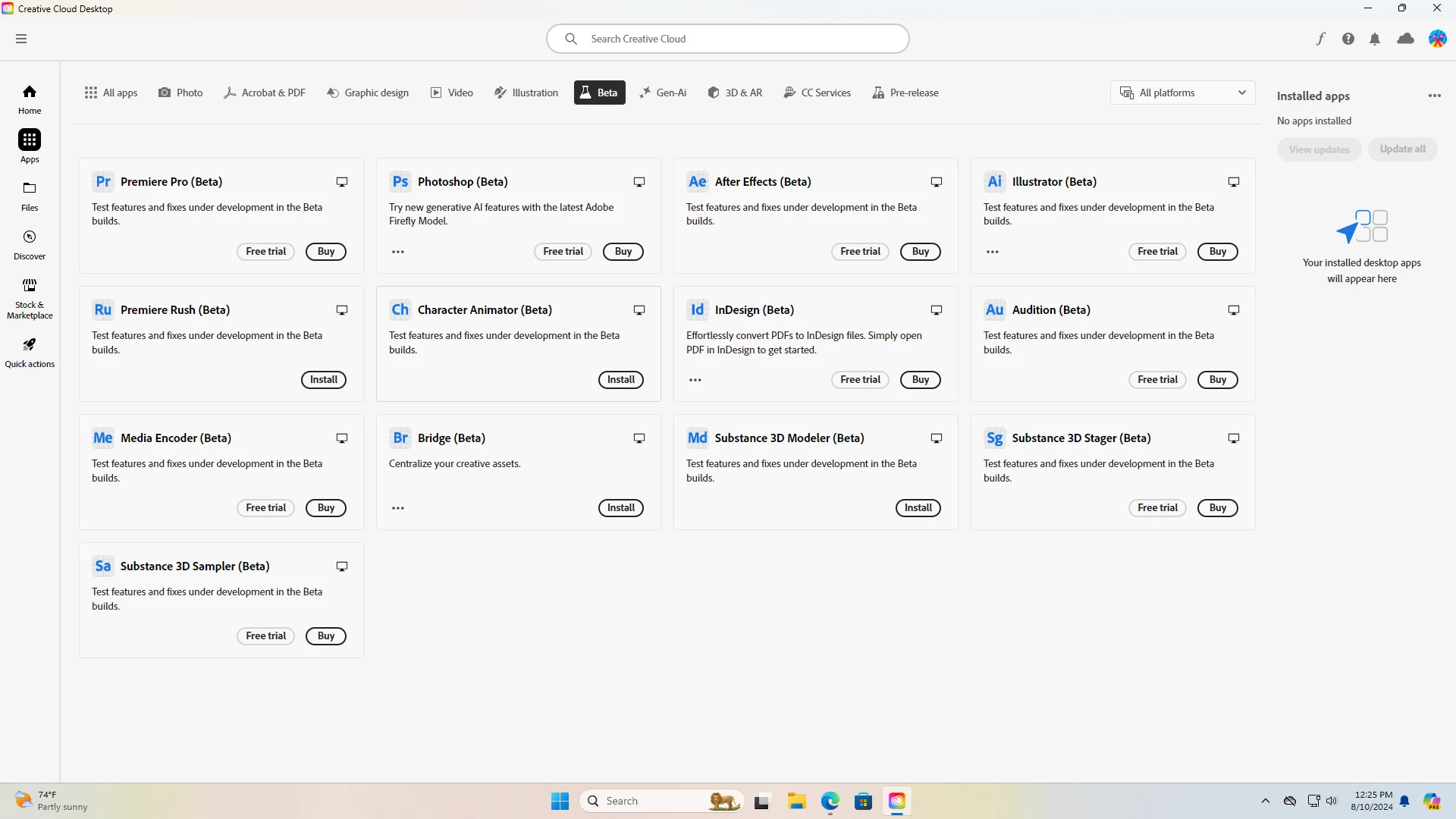
Task: Select the Pre-release category tab
Action: point(905,93)
